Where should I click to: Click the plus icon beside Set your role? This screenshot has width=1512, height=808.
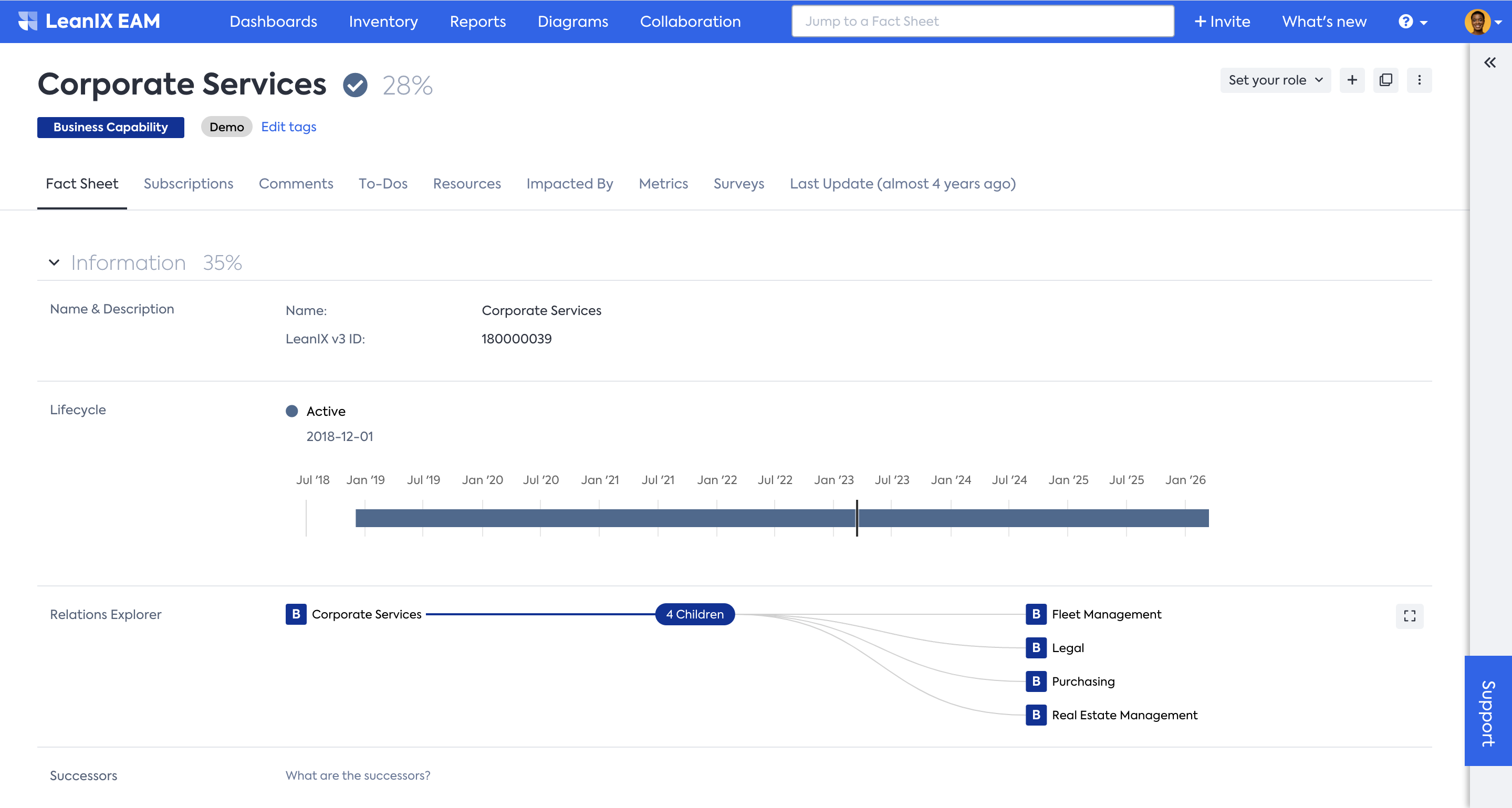pos(1352,80)
